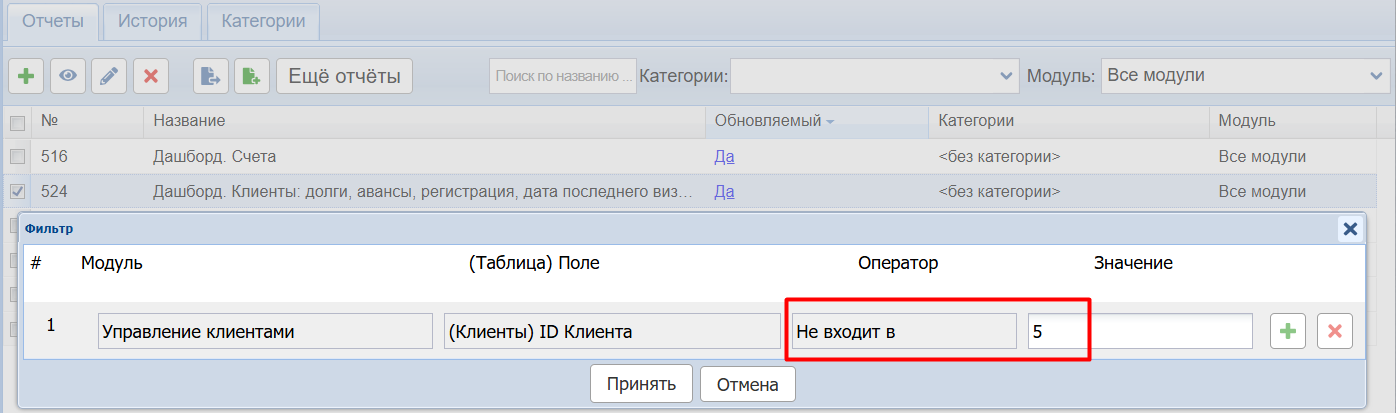
Task: Click the blue Export report file icon
Action: pyautogui.click(x=210, y=76)
